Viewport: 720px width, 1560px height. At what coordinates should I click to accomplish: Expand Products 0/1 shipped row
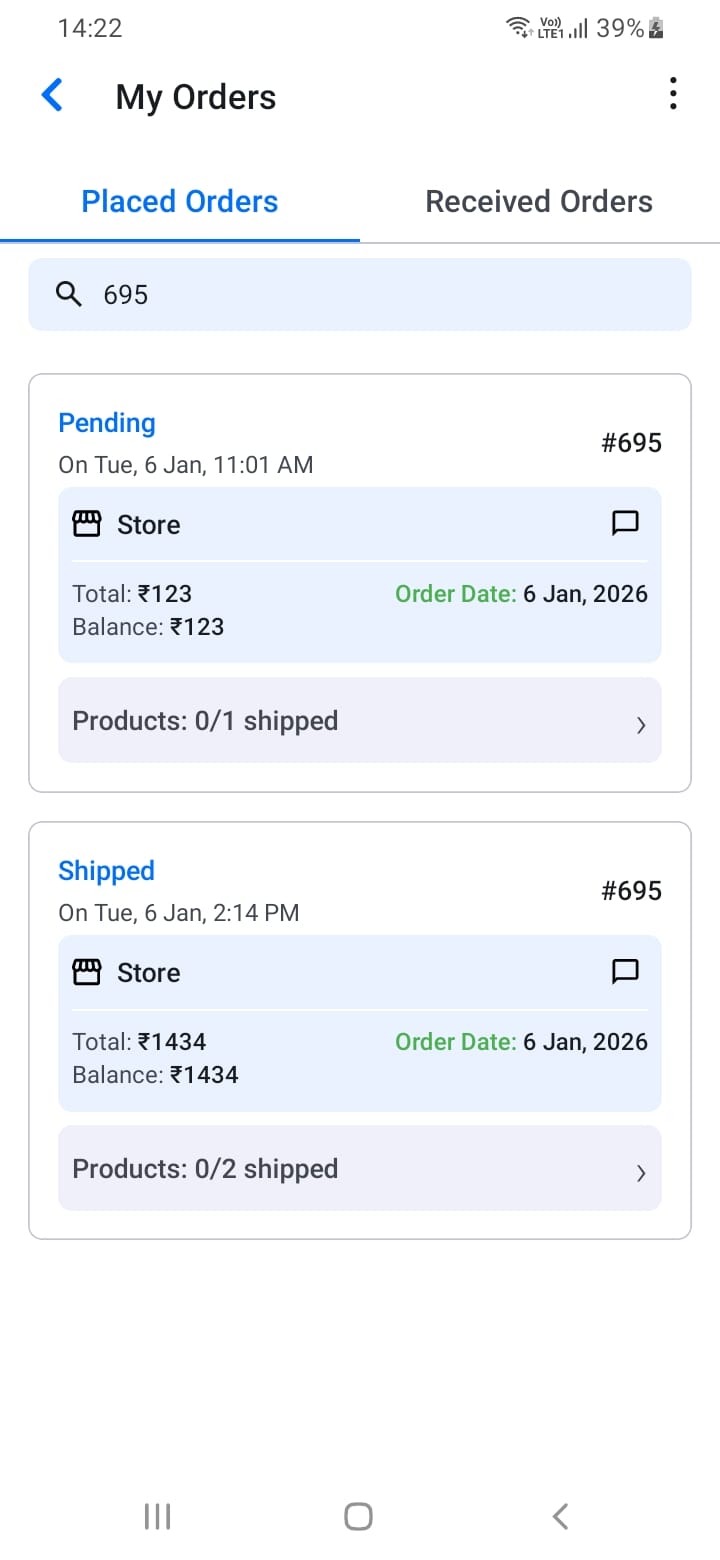[359, 720]
